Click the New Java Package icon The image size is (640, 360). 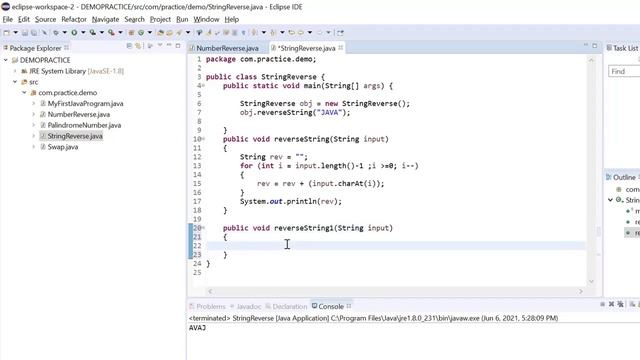point(131,33)
